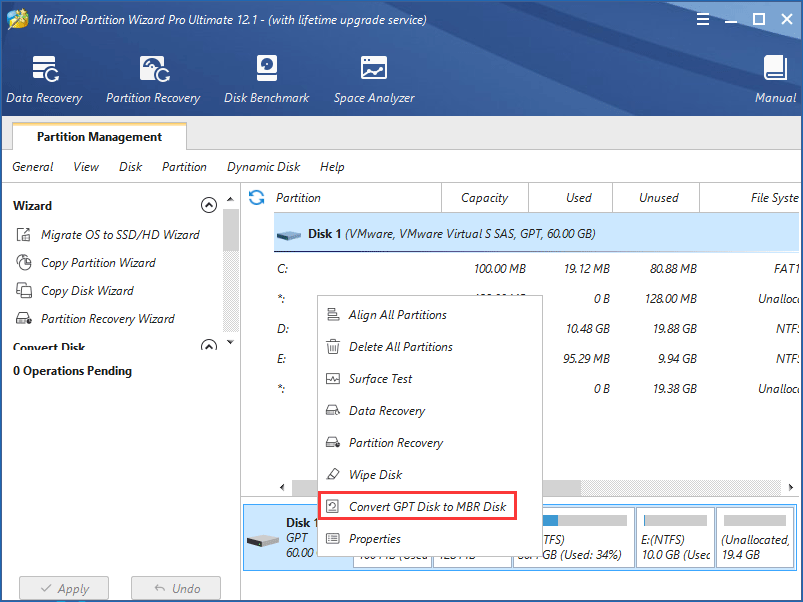Start the Space Analyzer tool

tap(373, 79)
